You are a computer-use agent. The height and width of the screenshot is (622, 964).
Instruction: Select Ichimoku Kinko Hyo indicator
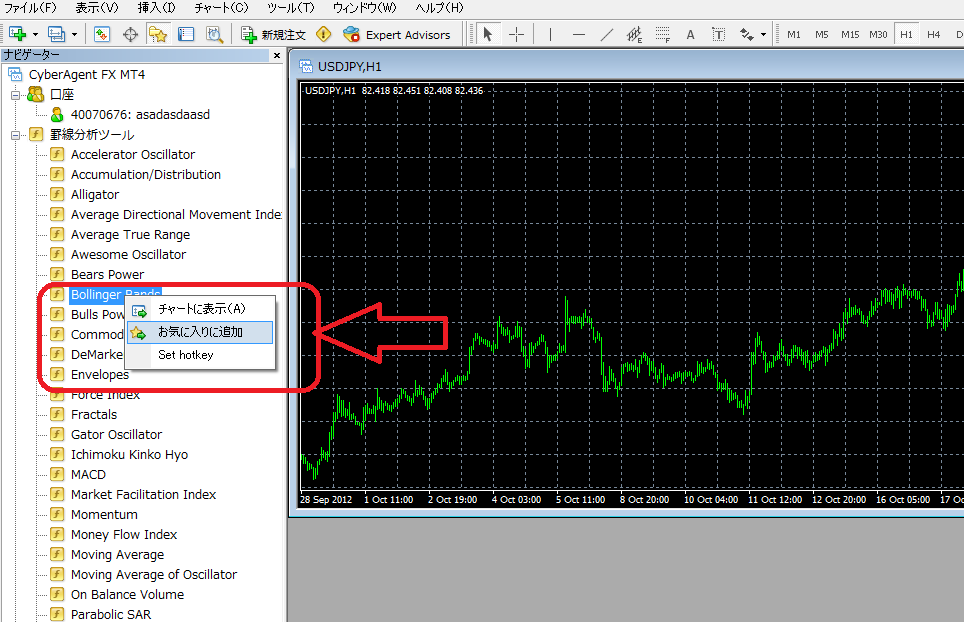[x=129, y=454]
